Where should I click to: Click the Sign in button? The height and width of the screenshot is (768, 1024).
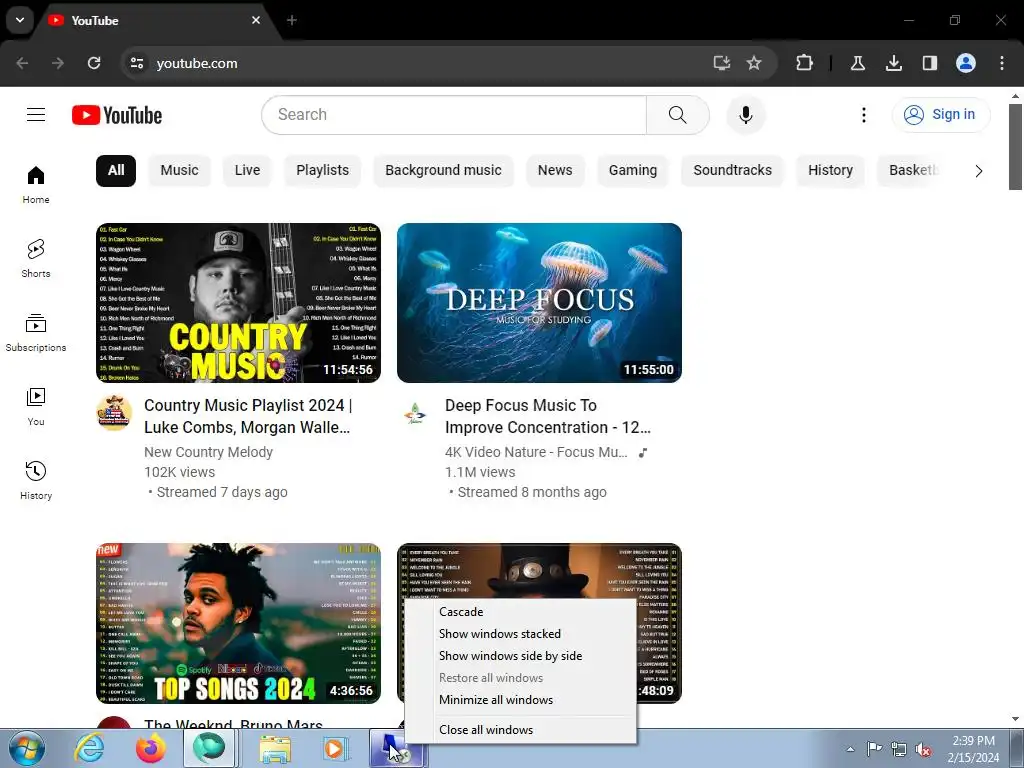point(940,115)
